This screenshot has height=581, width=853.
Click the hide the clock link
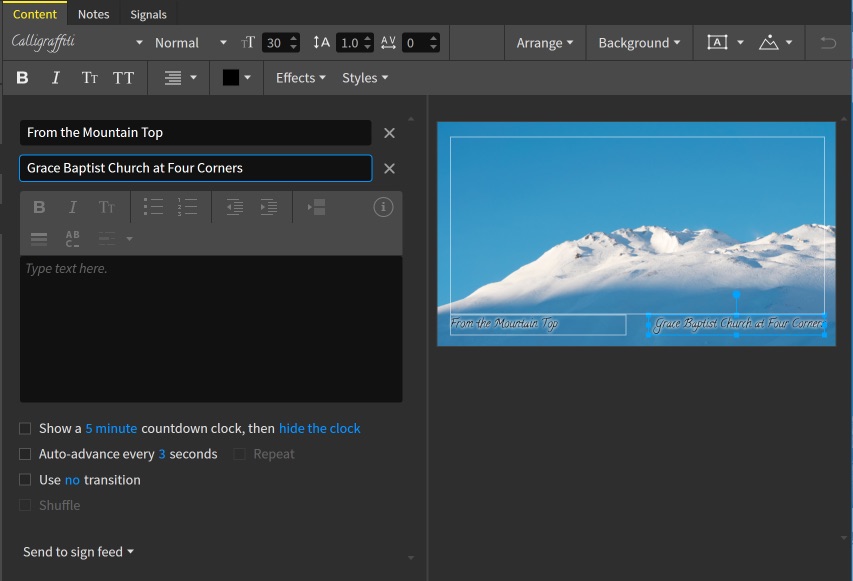pos(320,428)
